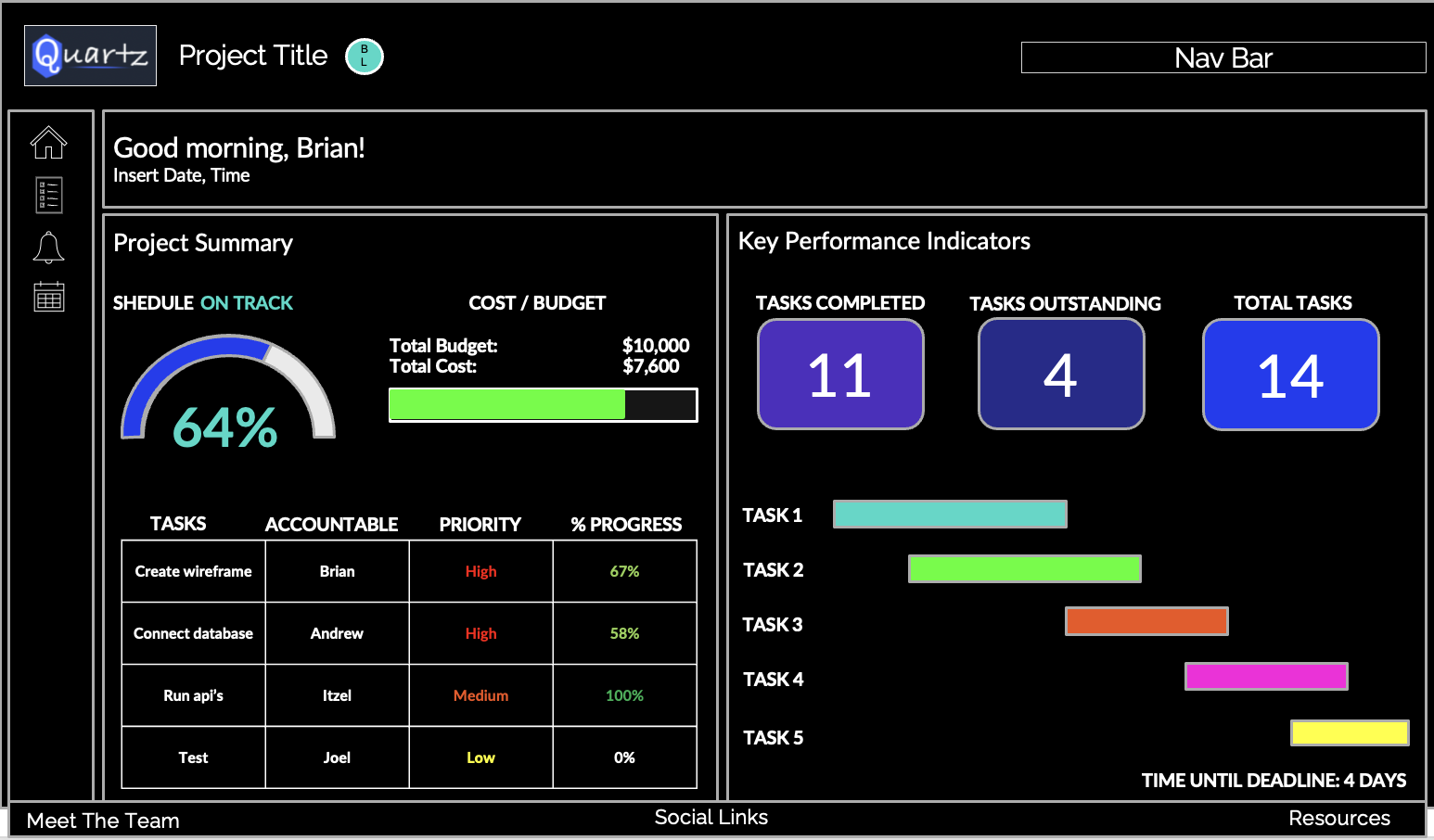Image resolution: width=1434 pixels, height=840 pixels.
Task: Click High priority in Create wireframe row
Action: click(481, 571)
